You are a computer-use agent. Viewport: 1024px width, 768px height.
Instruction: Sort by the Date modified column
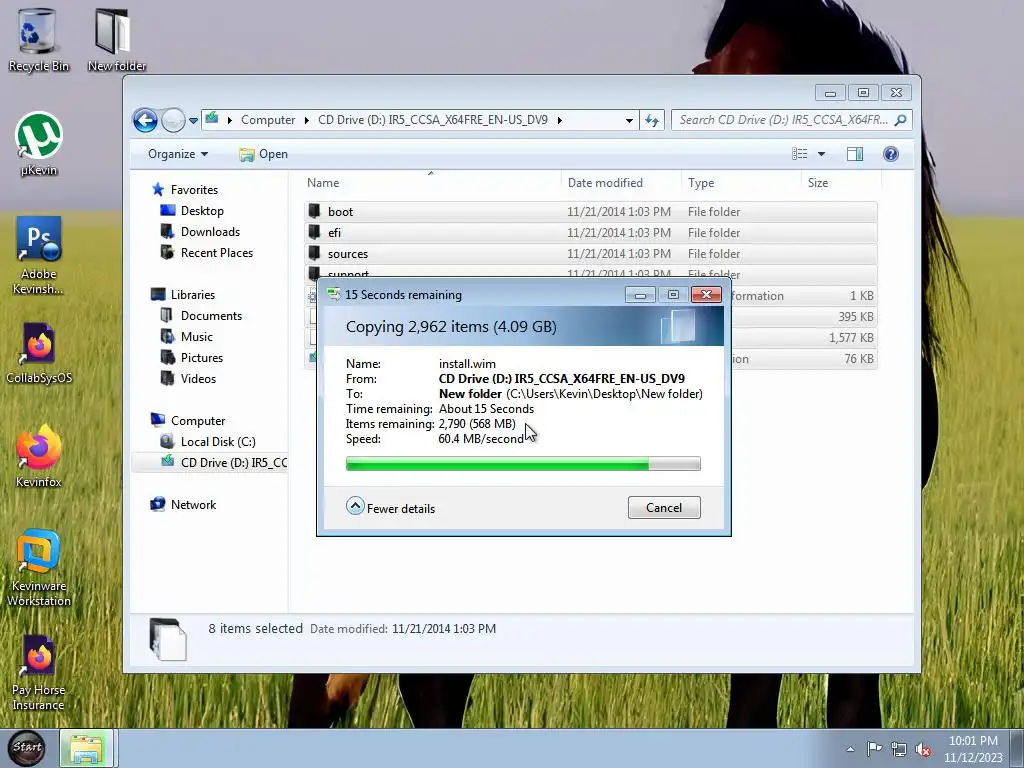pos(620,183)
